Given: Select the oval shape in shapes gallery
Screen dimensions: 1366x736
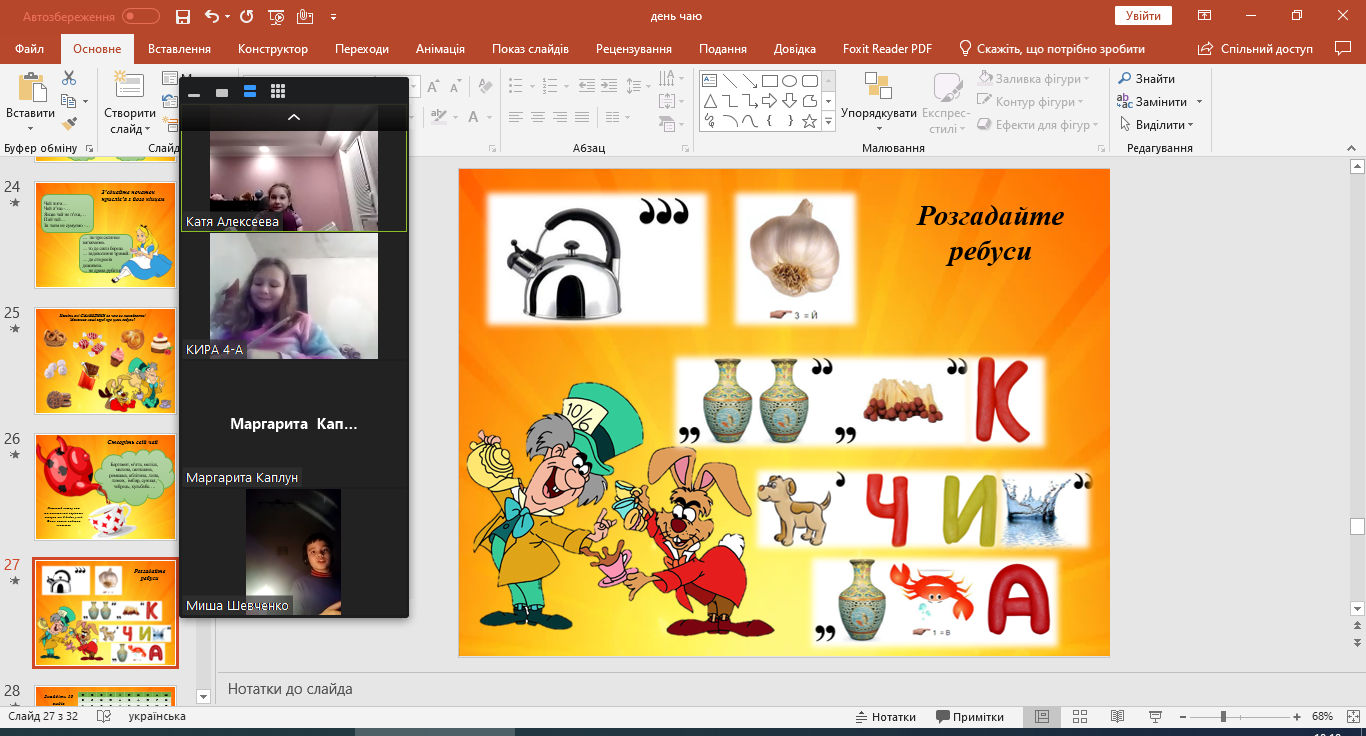Looking at the screenshot, I should click(x=789, y=81).
